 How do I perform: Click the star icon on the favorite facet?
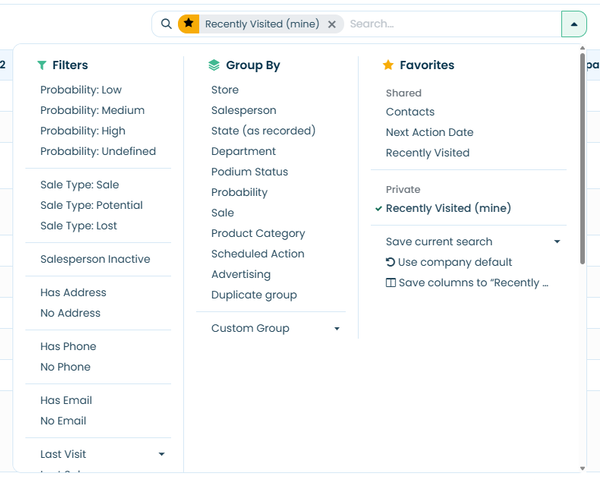(188, 24)
